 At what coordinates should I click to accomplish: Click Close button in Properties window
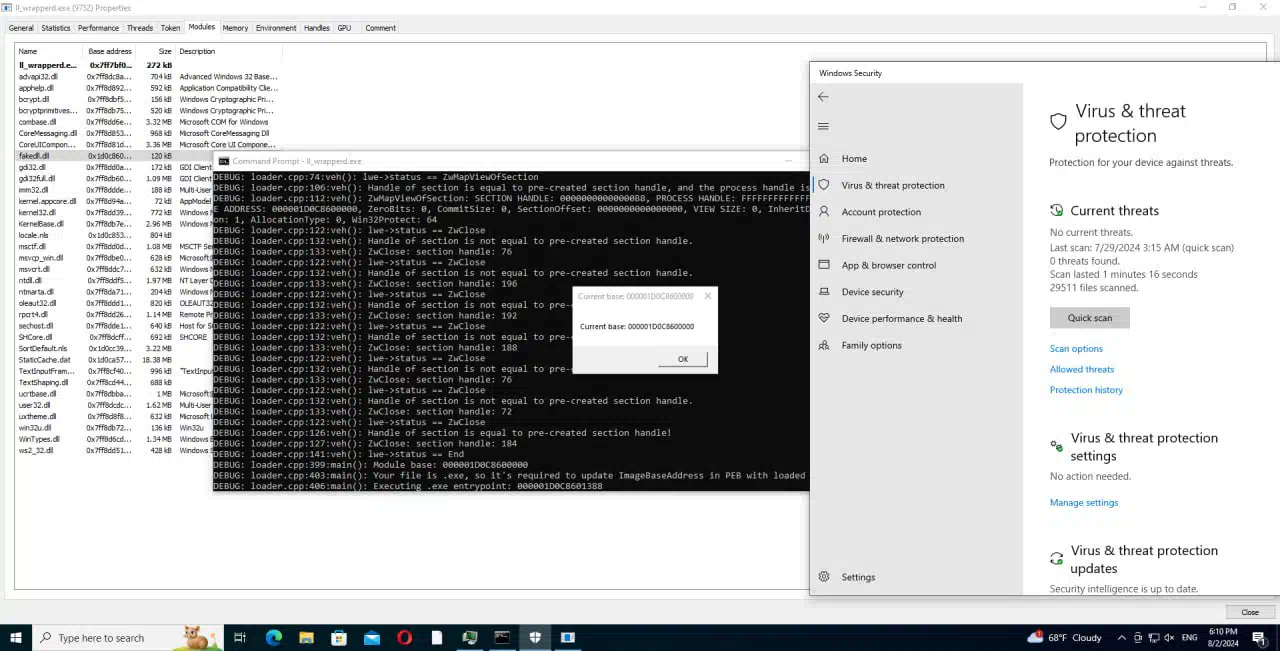point(1250,612)
